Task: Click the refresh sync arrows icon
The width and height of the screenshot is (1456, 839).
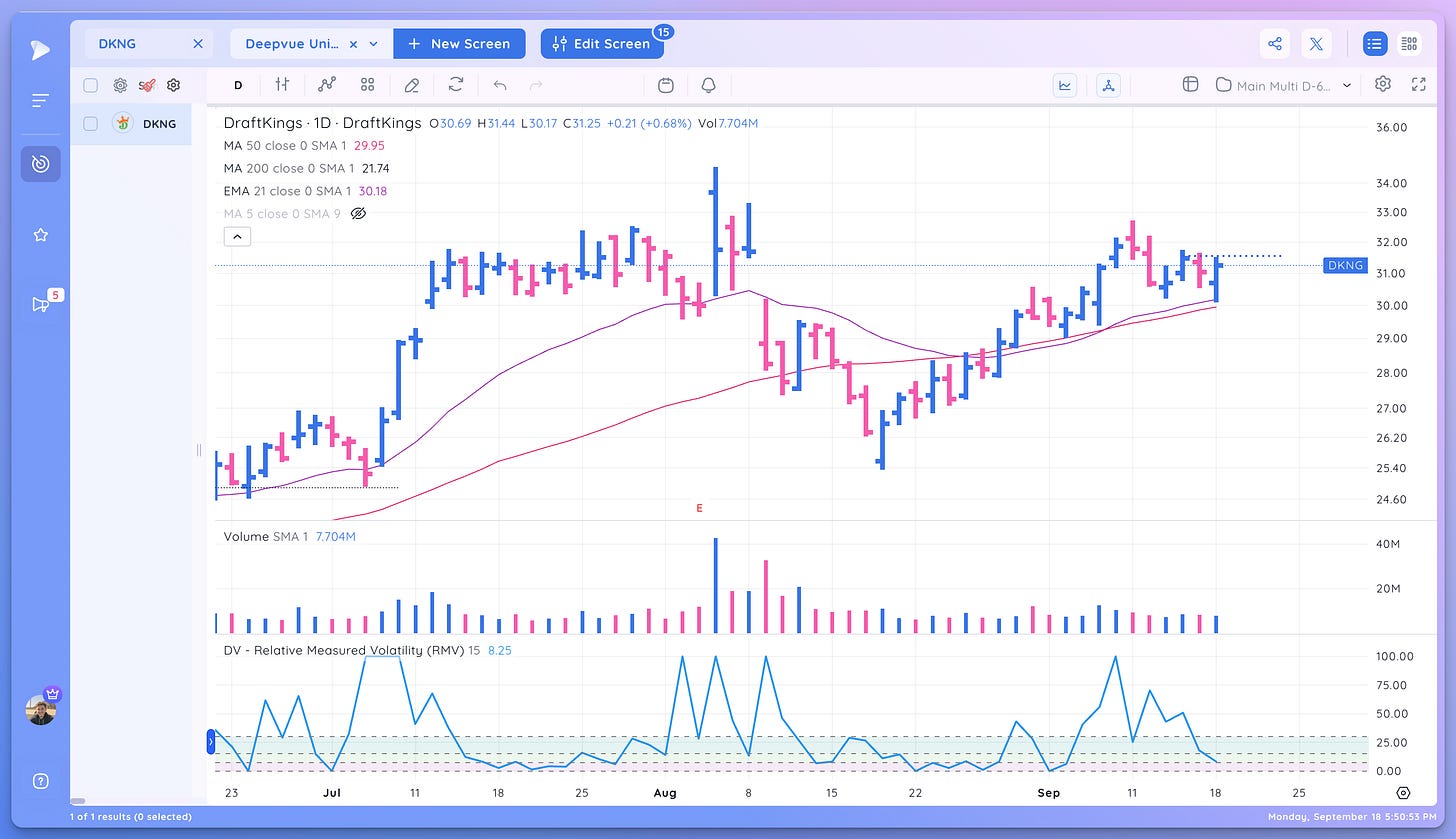Action: (456, 85)
